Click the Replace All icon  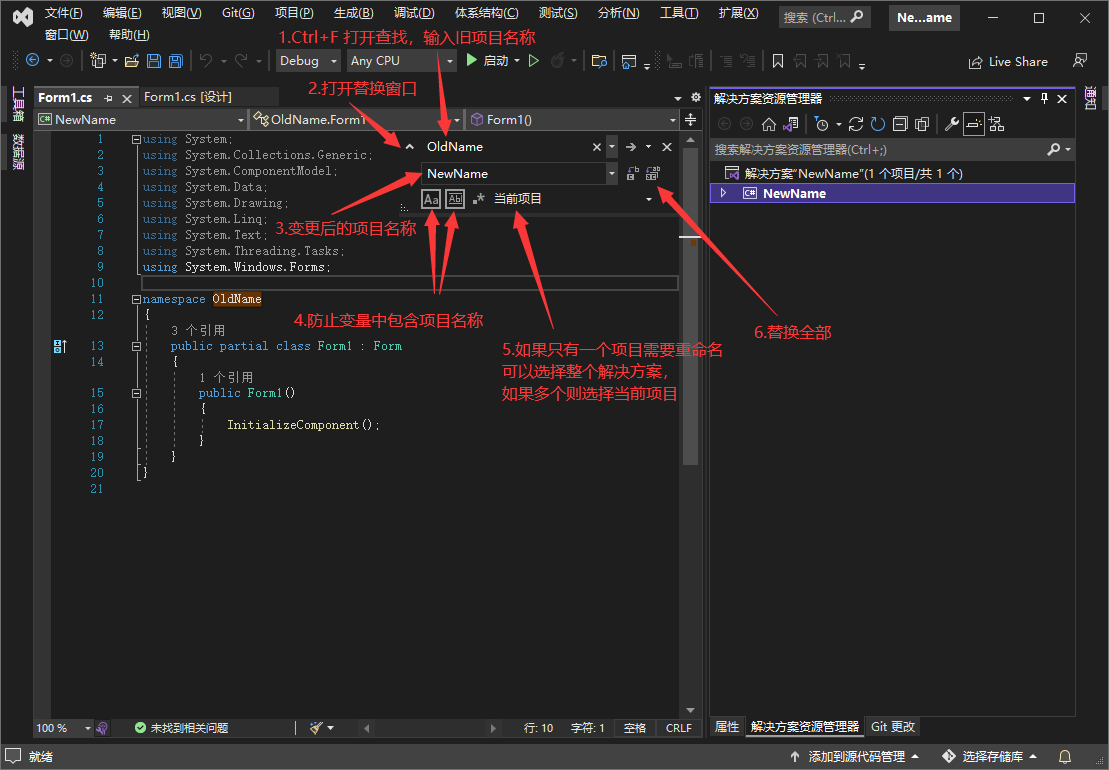(652, 172)
